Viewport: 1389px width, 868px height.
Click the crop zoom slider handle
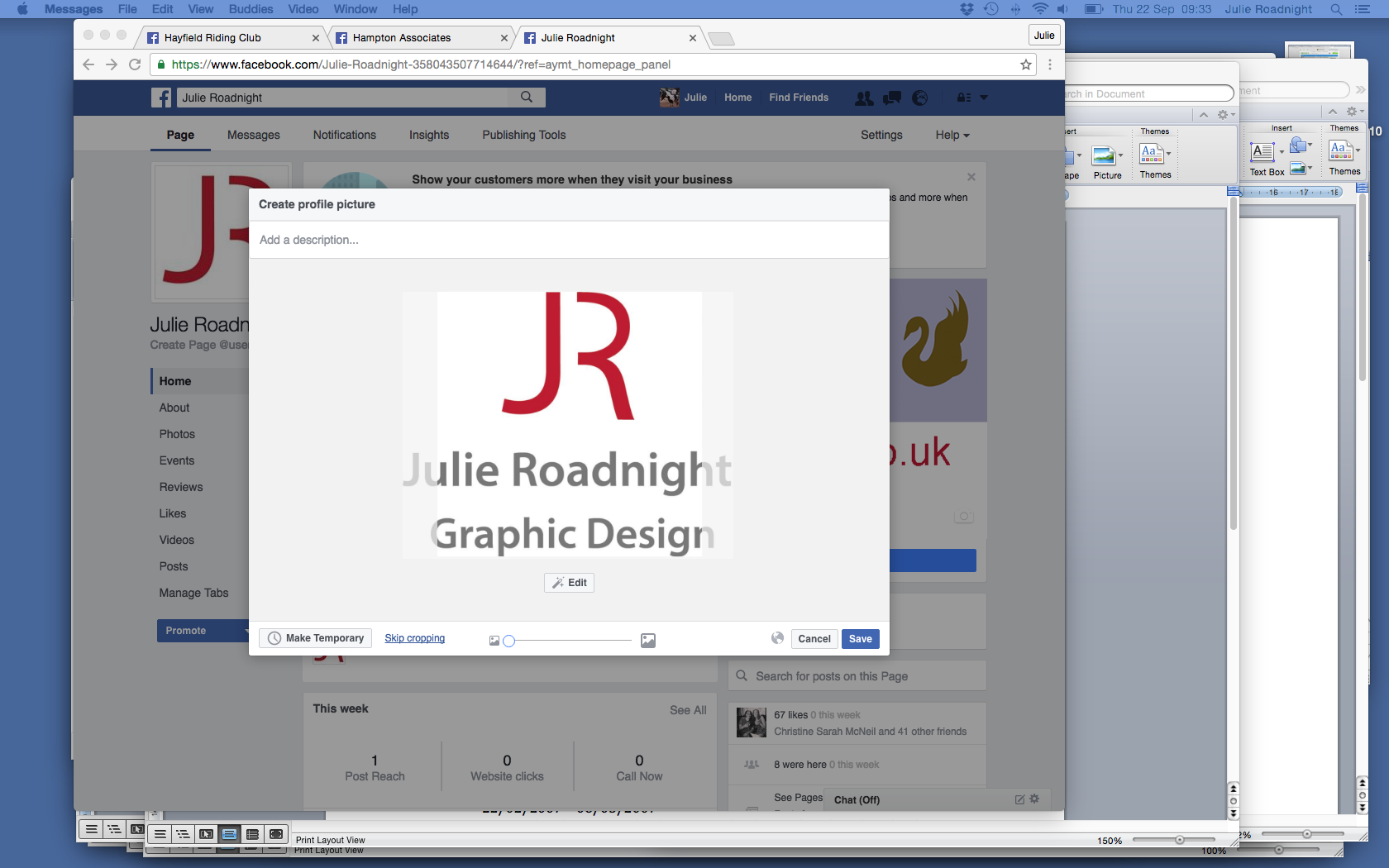point(509,641)
